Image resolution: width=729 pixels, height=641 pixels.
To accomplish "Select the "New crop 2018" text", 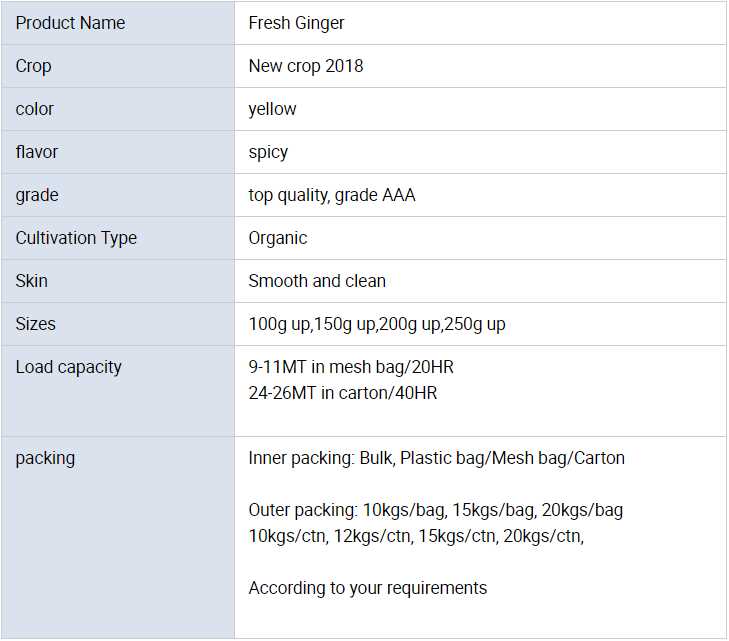I will [305, 66].
